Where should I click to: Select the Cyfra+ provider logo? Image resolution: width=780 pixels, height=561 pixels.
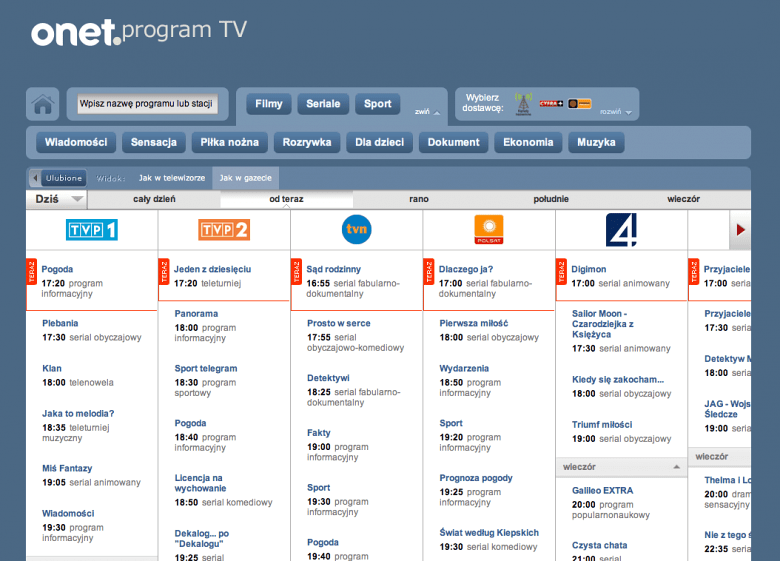pyautogui.click(x=551, y=103)
